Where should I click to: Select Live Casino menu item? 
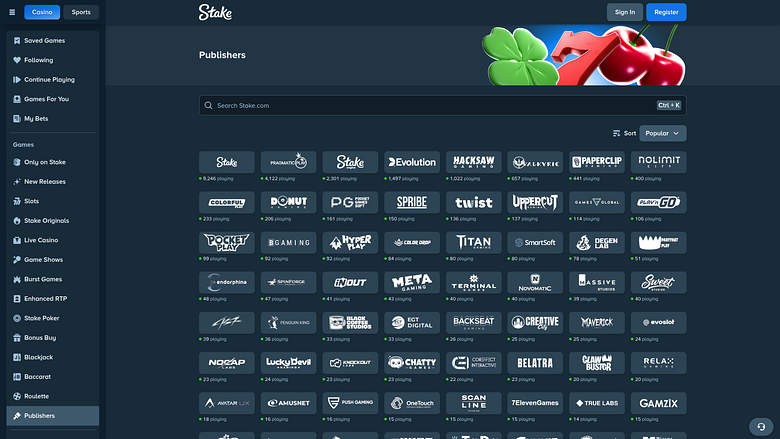coord(53,240)
